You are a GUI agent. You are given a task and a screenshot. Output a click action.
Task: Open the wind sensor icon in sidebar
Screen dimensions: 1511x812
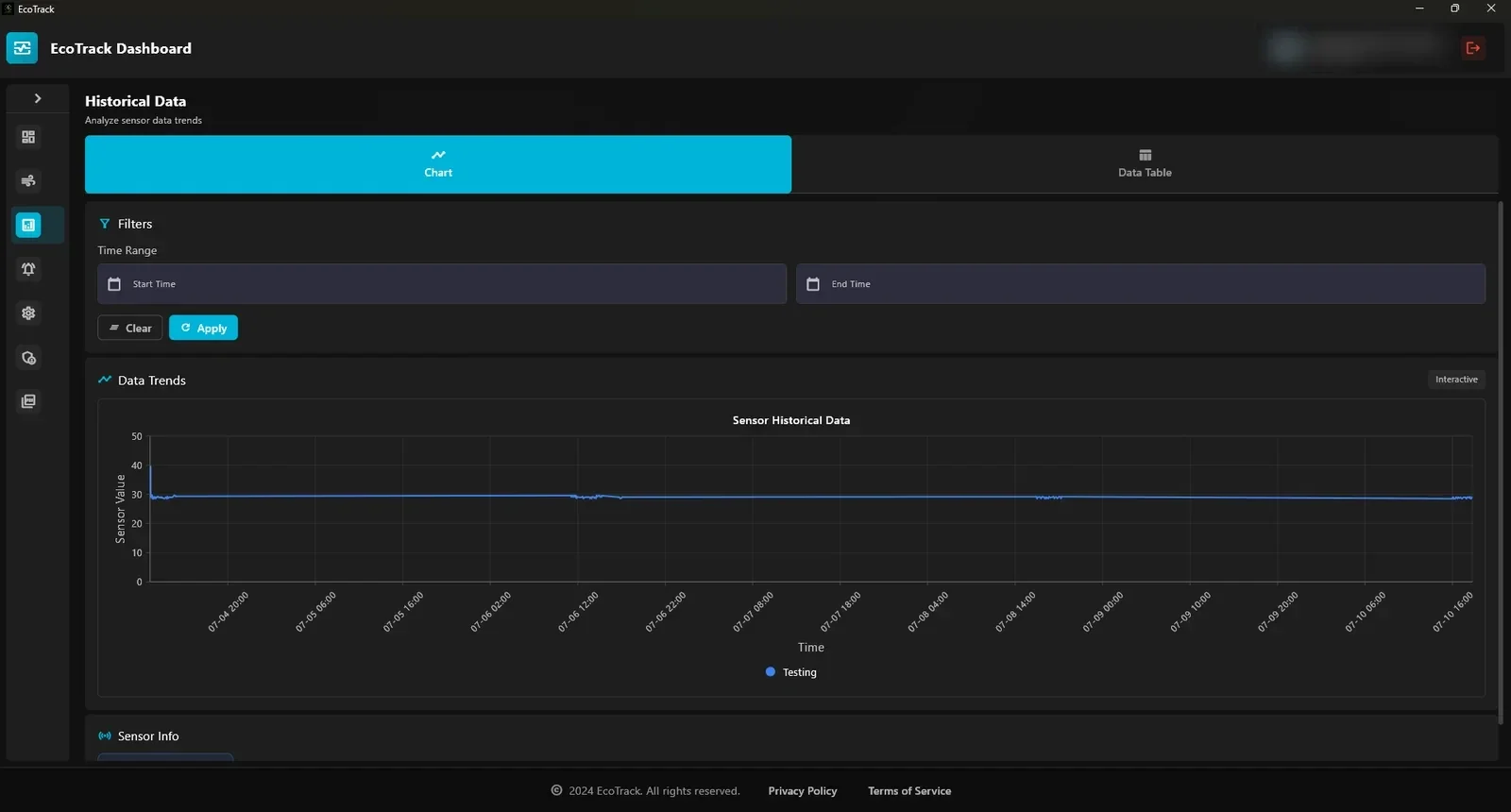tap(28, 181)
